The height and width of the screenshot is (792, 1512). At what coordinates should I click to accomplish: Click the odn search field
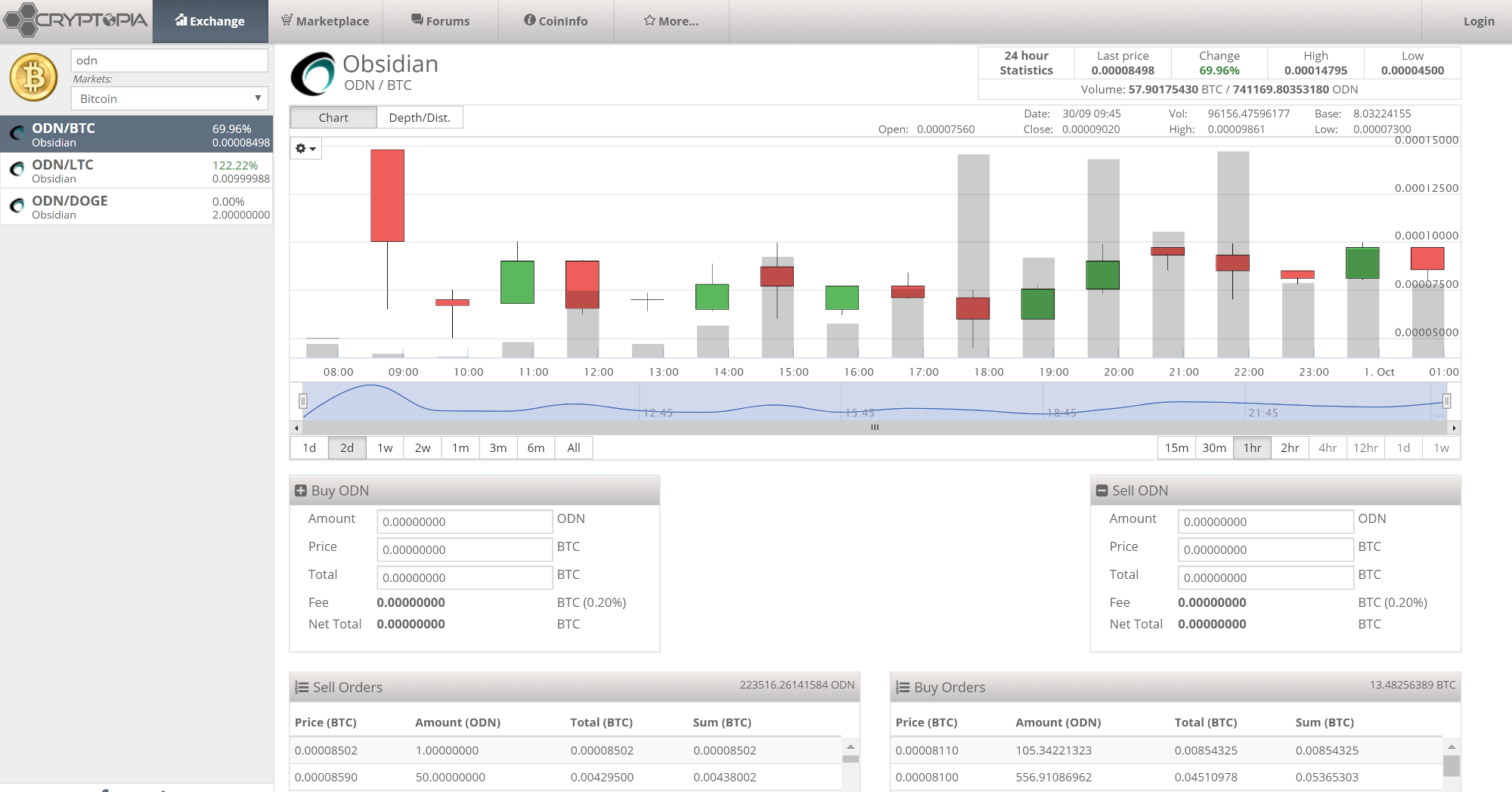click(169, 60)
